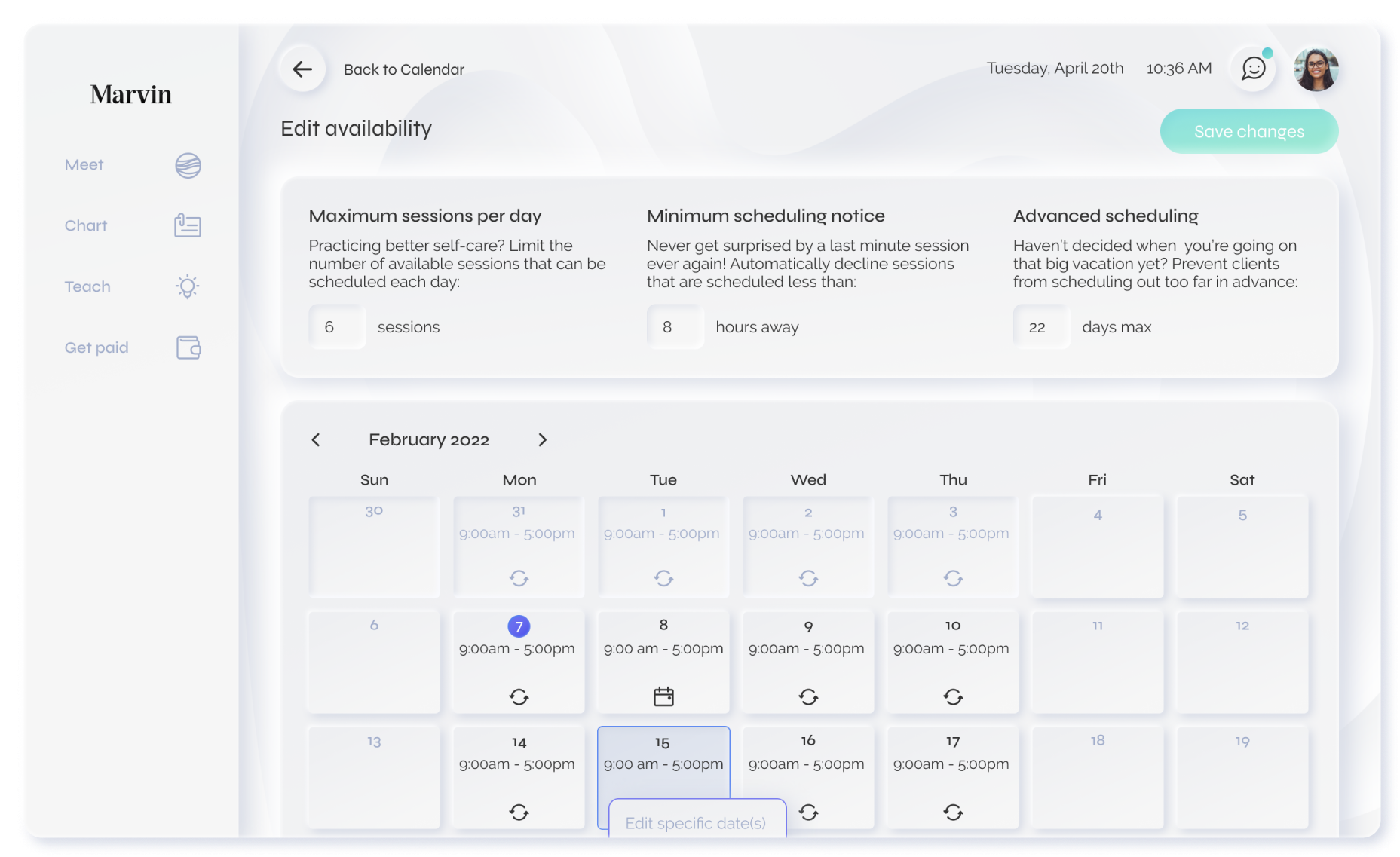Select the Meet globe icon
The width and height of the screenshot is (1400, 857).
[188, 165]
